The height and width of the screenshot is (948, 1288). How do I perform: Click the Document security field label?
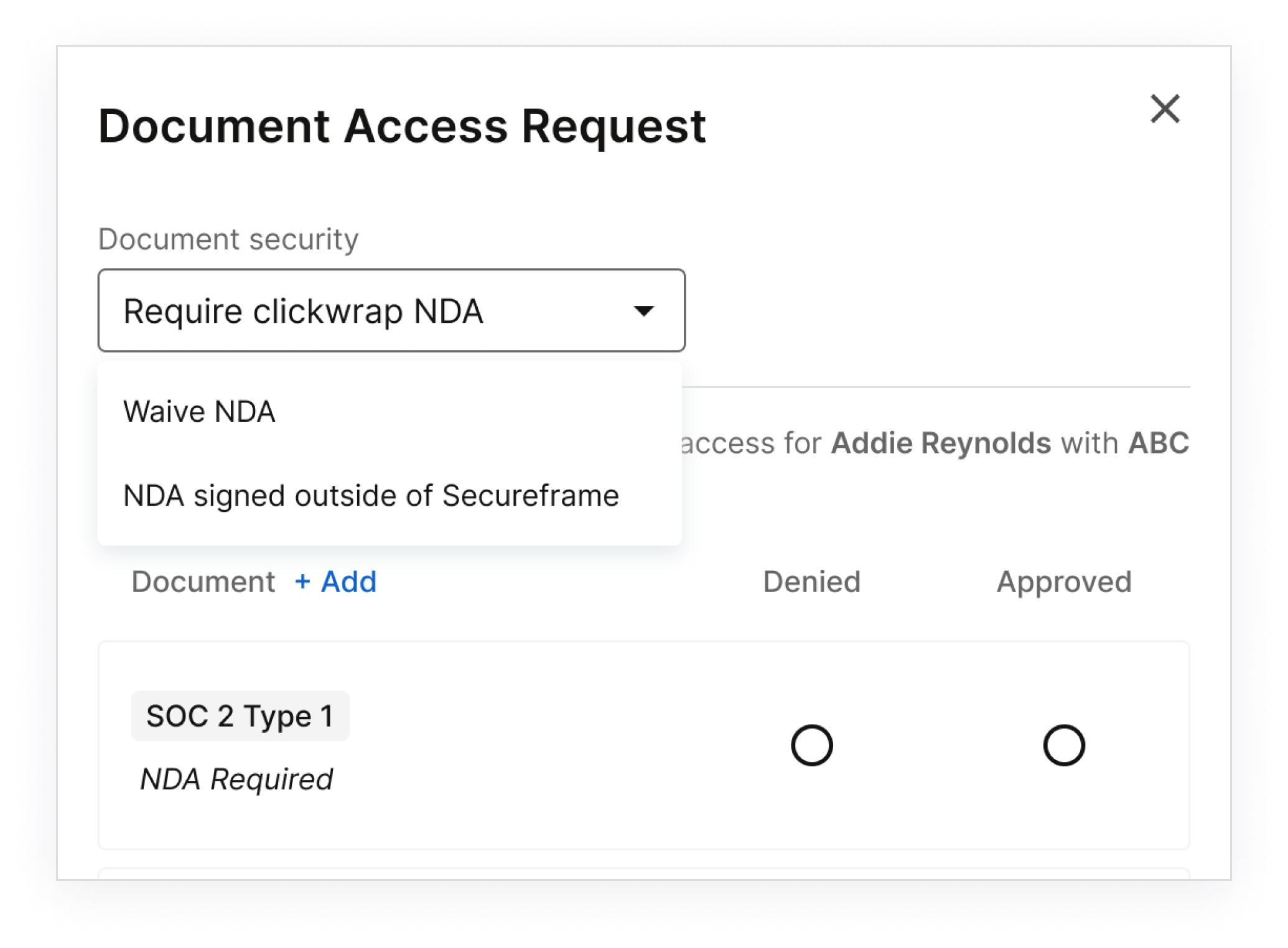tap(228, 239)
